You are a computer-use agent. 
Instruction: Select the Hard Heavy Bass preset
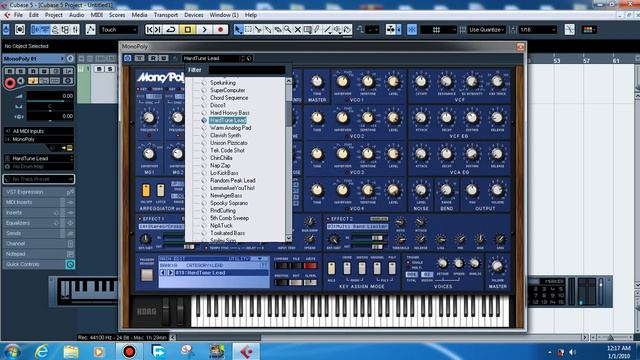(230, 113)
